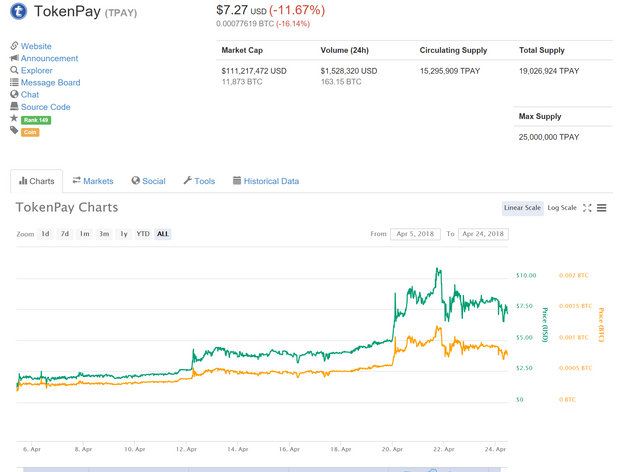The height and width of the screenshot is (472, 640).
Task: Set chart zoom to ALL
Action: pyautogui.click(x=163, y=234)
